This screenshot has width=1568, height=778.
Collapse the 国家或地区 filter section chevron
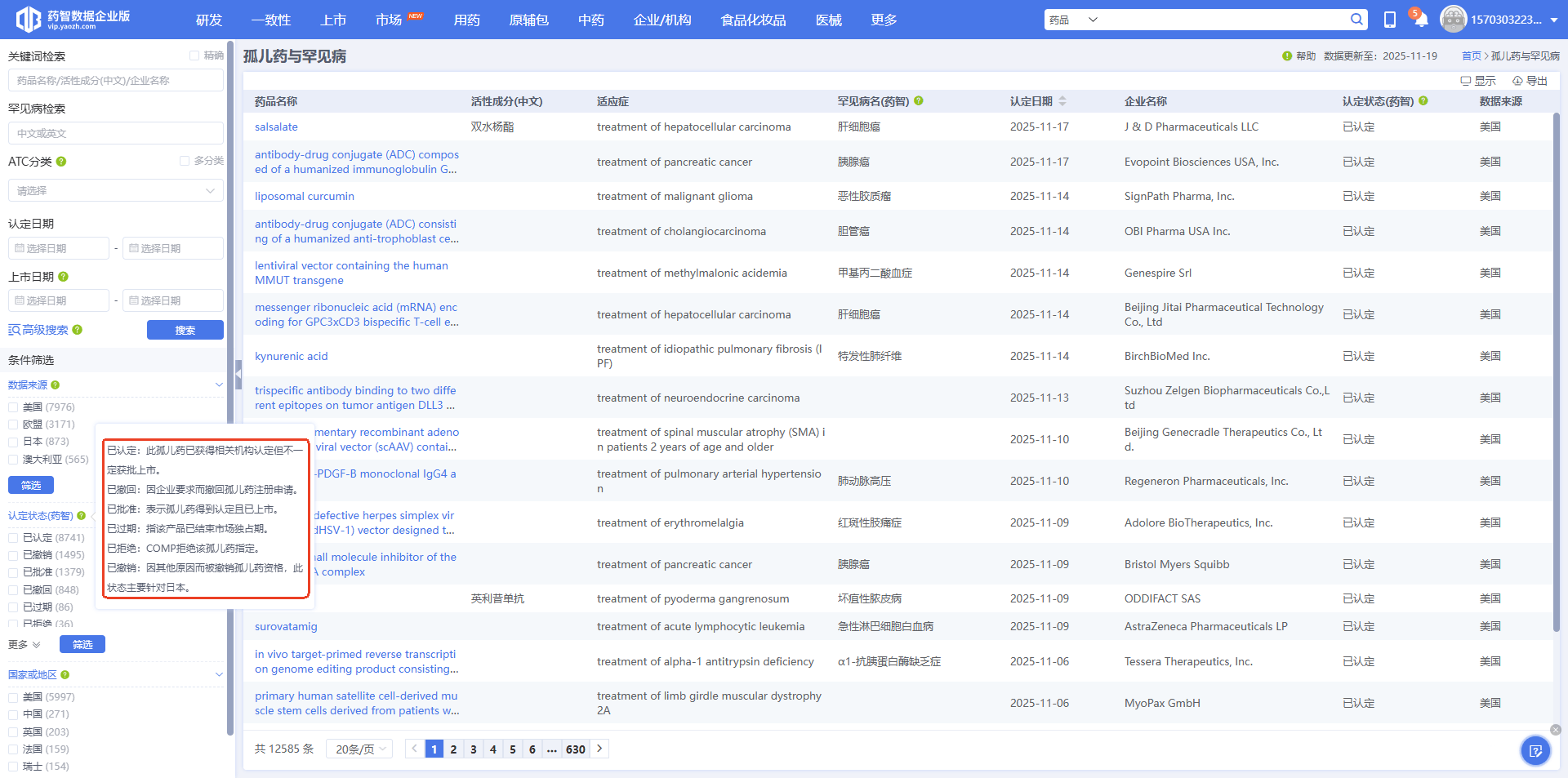click(x=219, y=674)
